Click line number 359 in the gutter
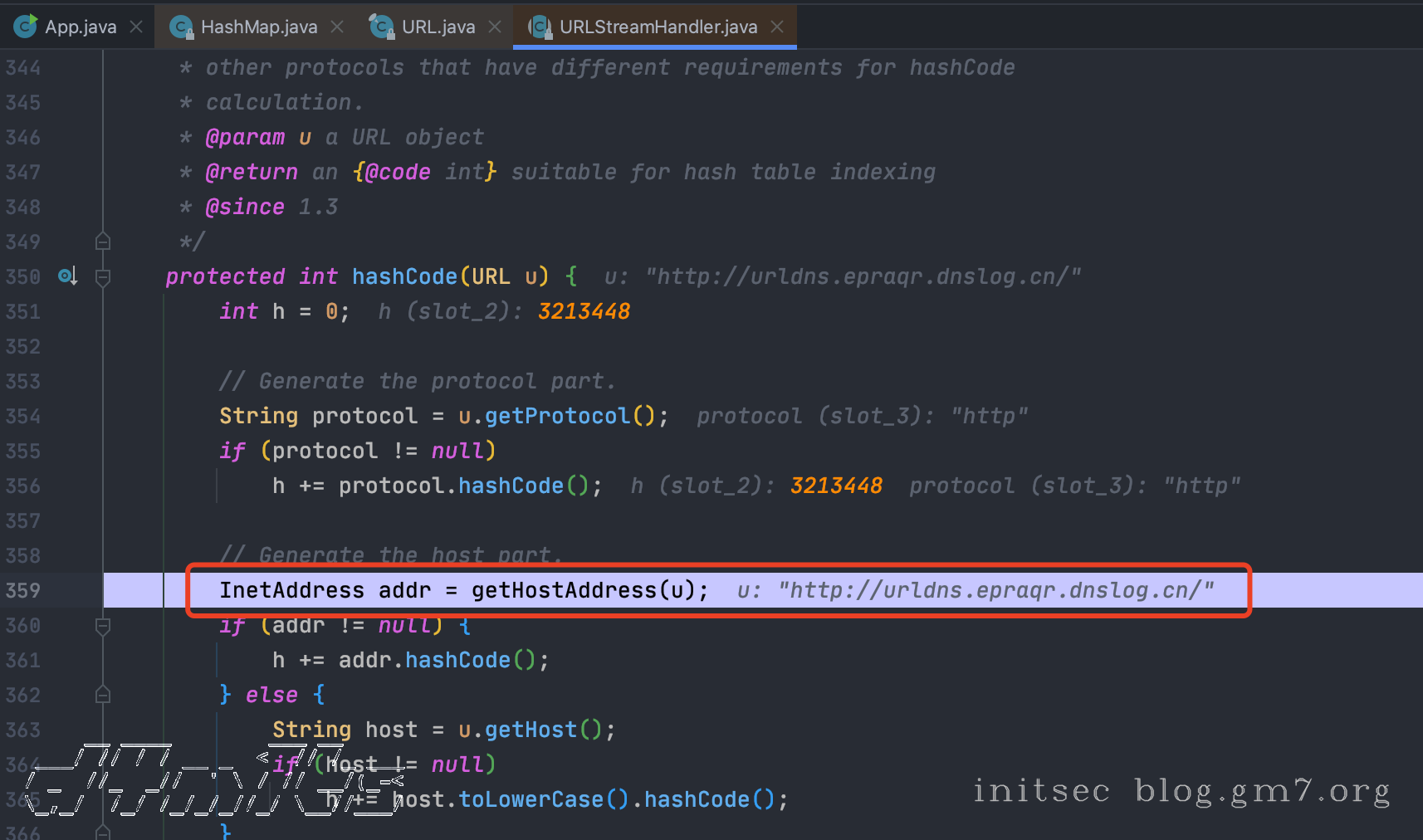Screen dimensions: 1423x840 pyautogui.click(x=23, y=590)
